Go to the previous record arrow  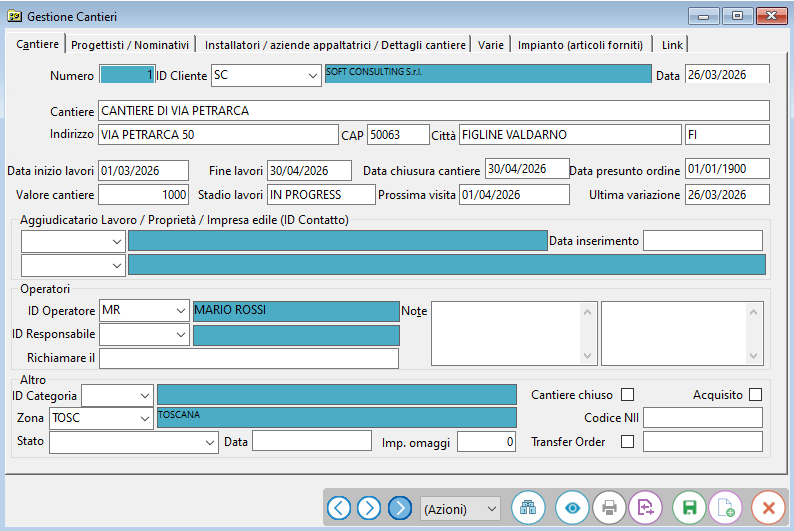pyautogui.click(x=339, y=508)
